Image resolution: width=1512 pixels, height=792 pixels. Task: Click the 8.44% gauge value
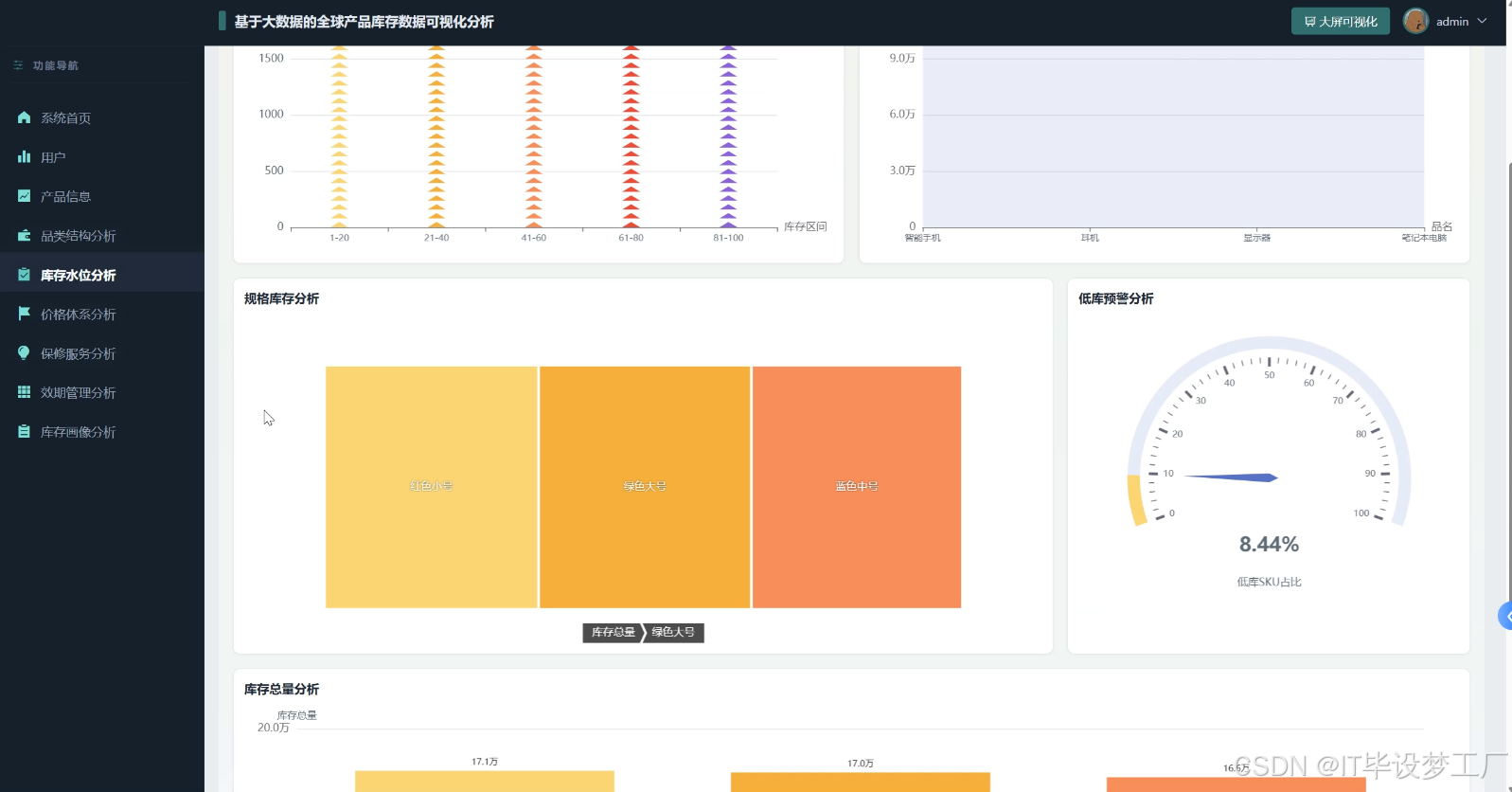tap(1269, 545)
